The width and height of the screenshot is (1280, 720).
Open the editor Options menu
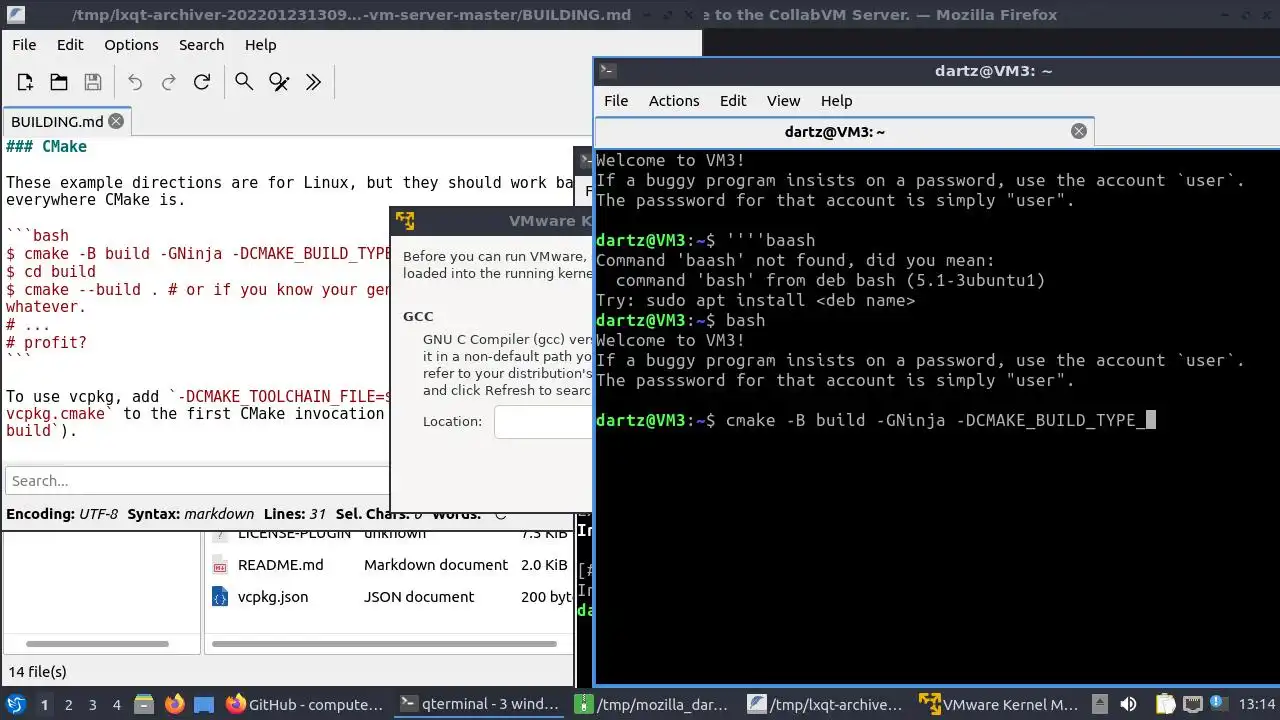pyautogui.click(x=131, y=45)
